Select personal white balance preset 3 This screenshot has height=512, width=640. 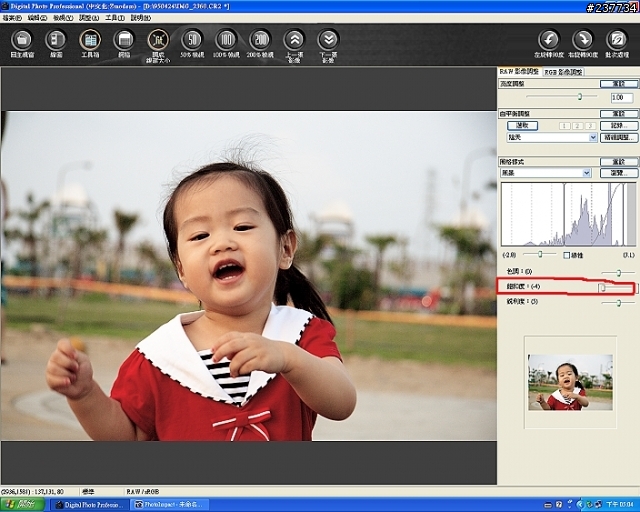pyautogui.click(x=590, y=126)
